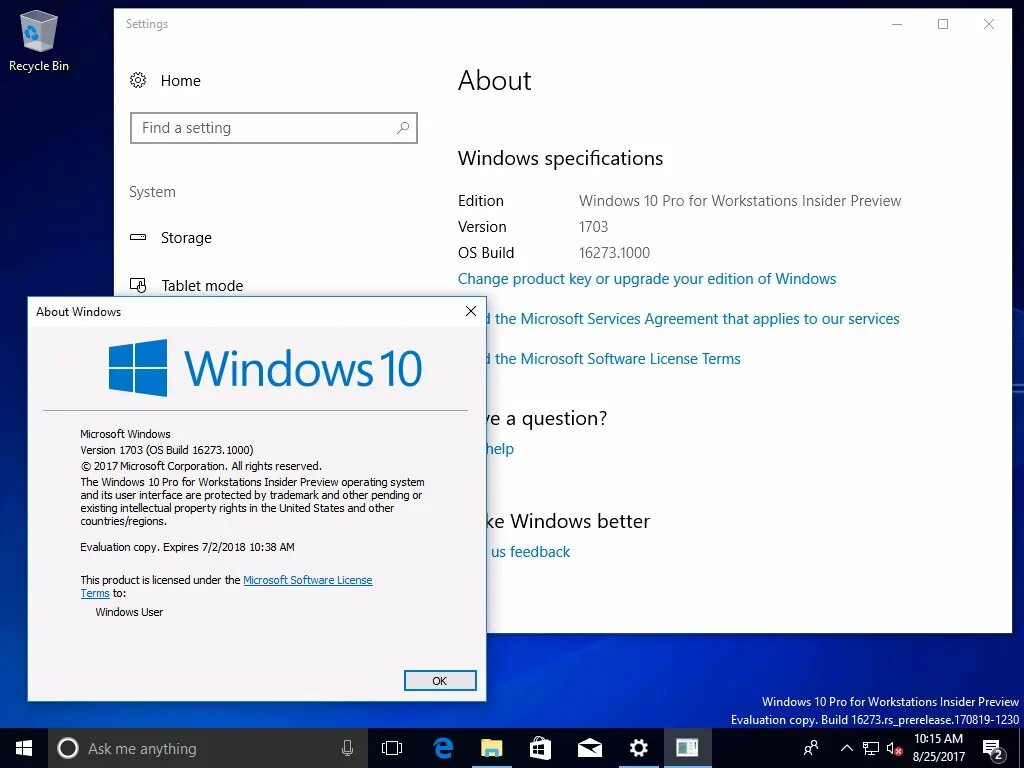Switch to Settings app taskbar icon
Image resolution: width=1024 pixels, height=768 pixels.
click(638, 748)
